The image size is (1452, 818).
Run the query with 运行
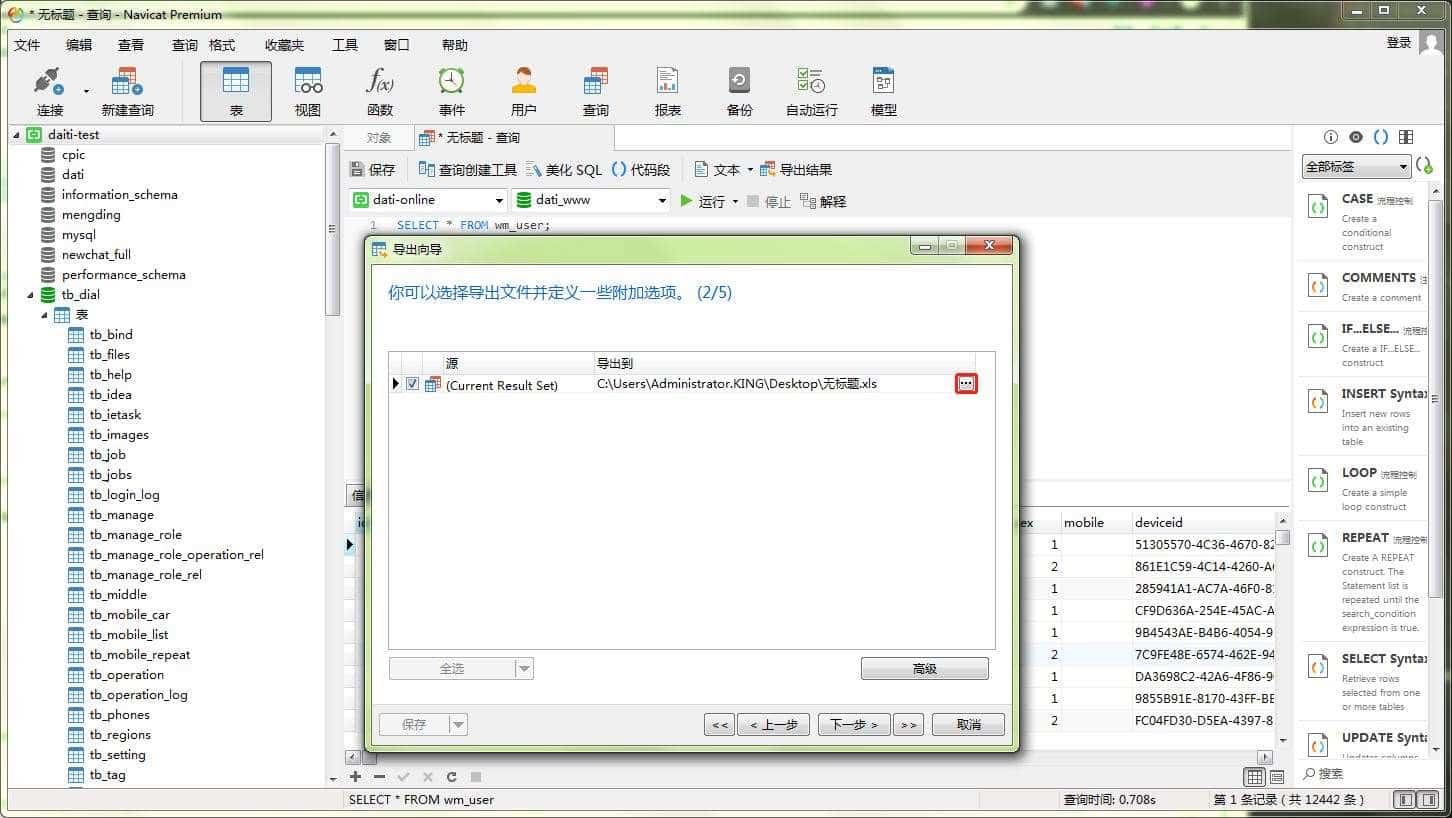712,200
